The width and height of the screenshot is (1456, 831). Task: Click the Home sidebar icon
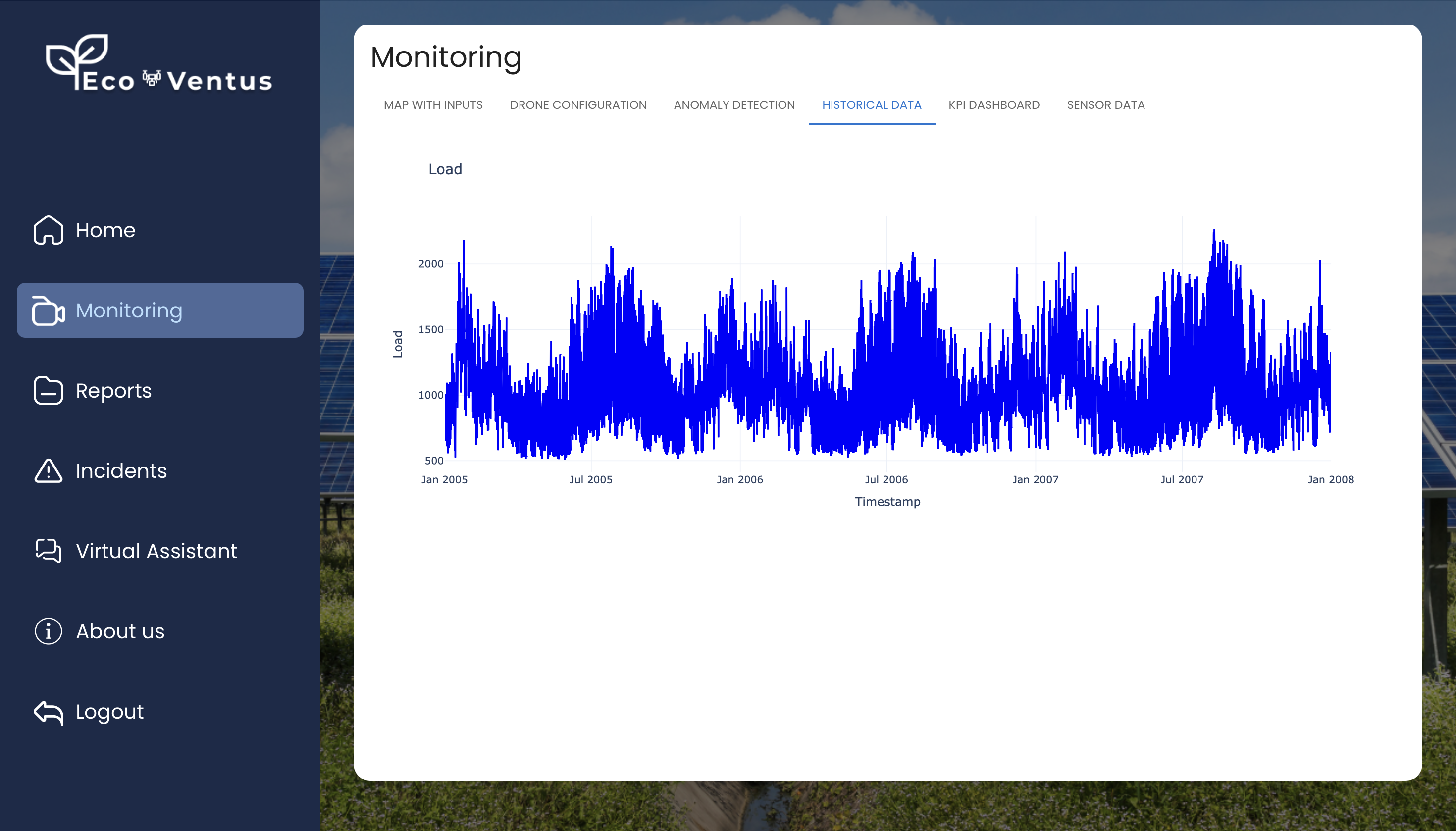pyautogui.click(x=48, y=229)
